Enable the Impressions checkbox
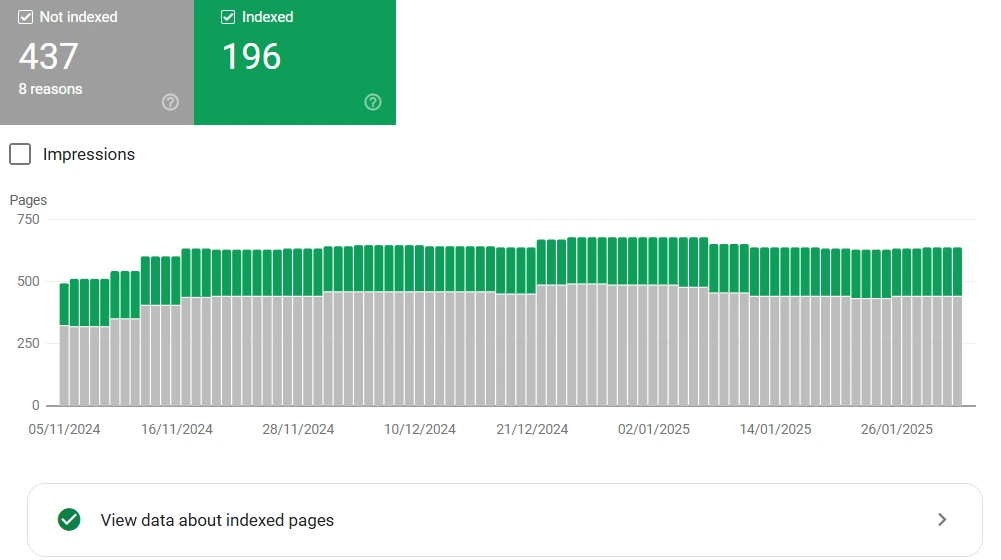 (x=20, y=154)
